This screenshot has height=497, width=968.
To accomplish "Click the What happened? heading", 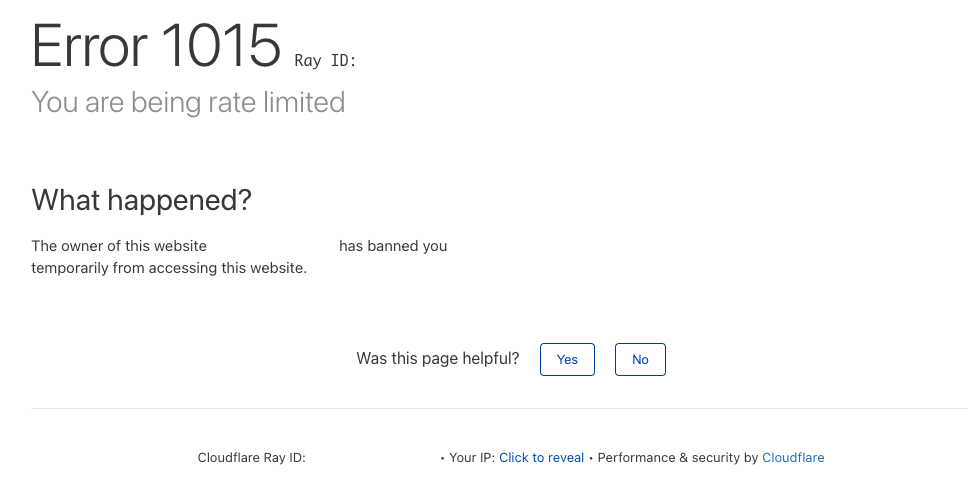I will point(141,200).
